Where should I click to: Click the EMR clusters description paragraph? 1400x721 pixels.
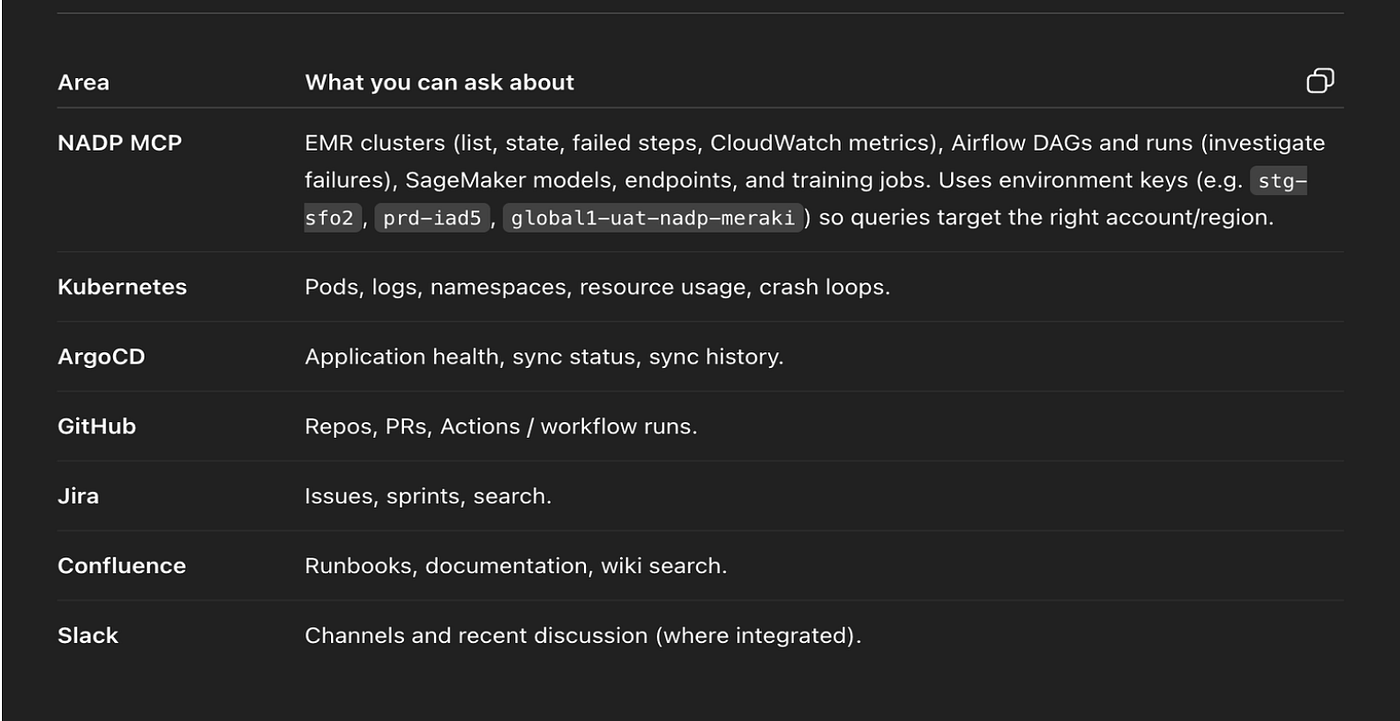pos(815,181)
